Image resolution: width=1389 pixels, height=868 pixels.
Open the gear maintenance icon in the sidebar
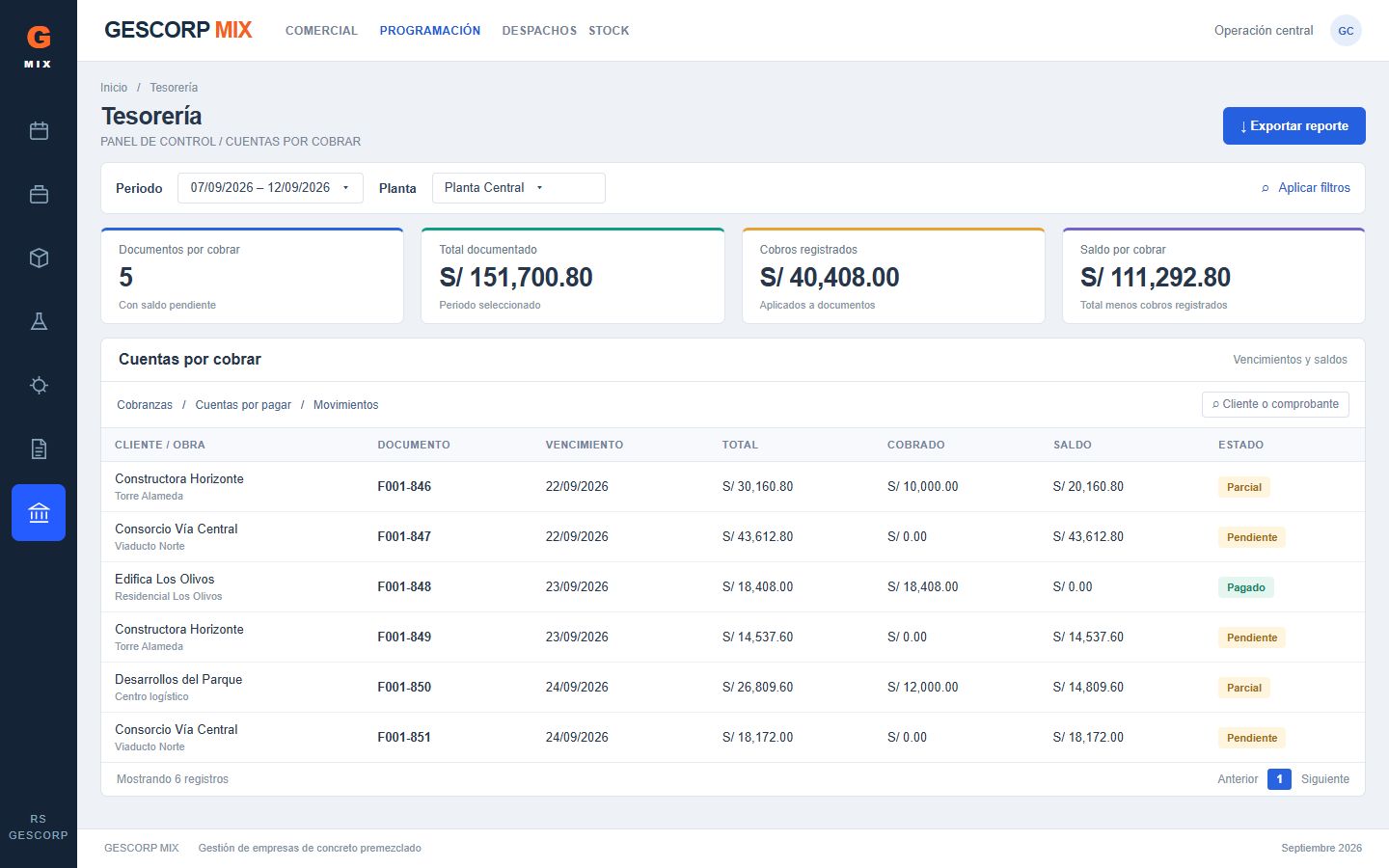(x=39, y=386)
